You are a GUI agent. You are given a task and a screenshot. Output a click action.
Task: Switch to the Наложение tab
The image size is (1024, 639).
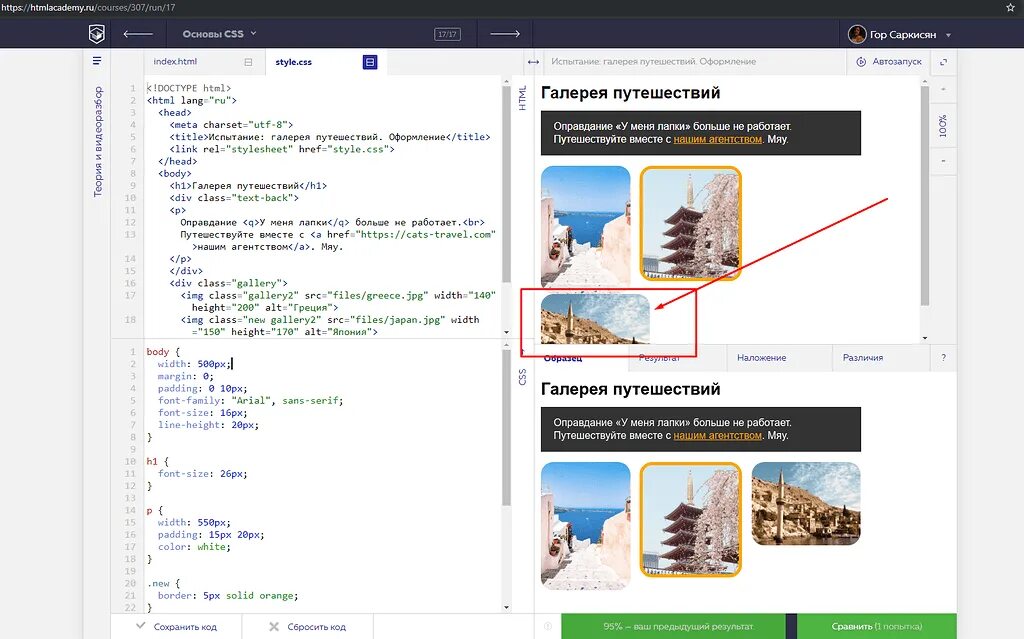761,358
